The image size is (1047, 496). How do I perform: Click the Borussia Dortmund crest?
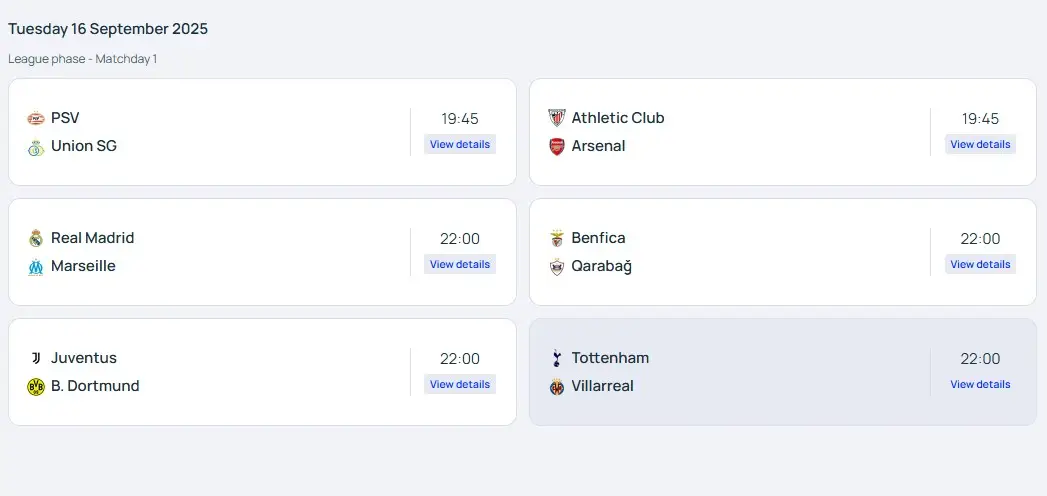(36, 387)
